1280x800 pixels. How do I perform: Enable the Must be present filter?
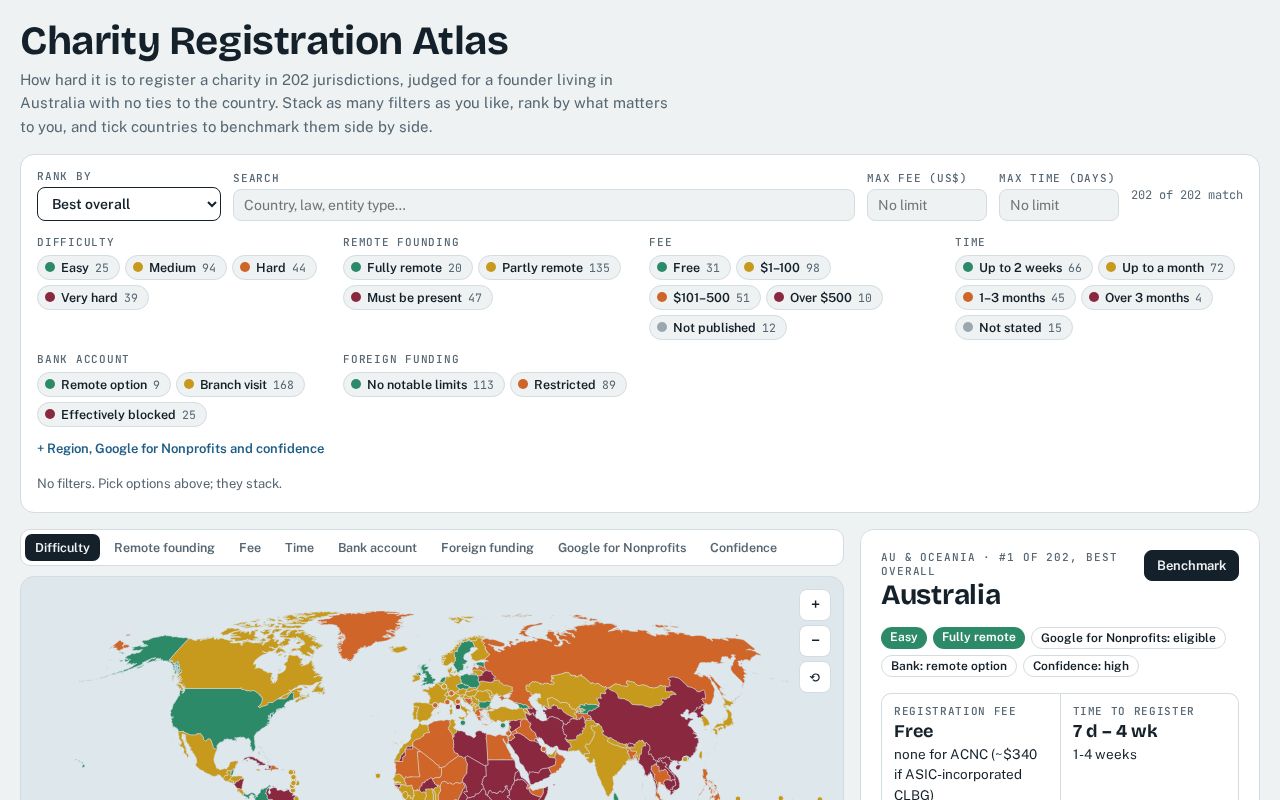pos(418,298)
